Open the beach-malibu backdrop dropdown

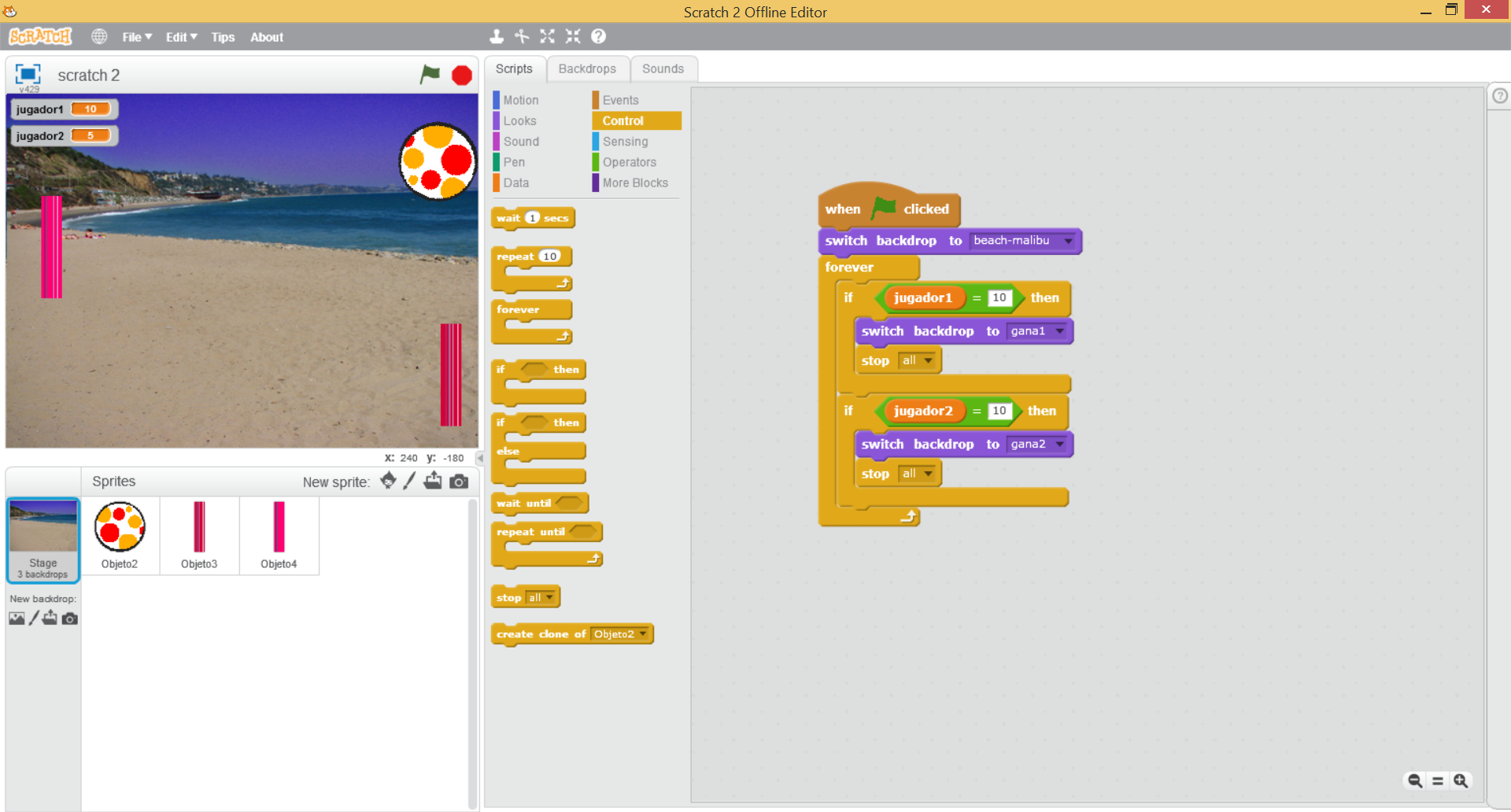[1068, 241]
